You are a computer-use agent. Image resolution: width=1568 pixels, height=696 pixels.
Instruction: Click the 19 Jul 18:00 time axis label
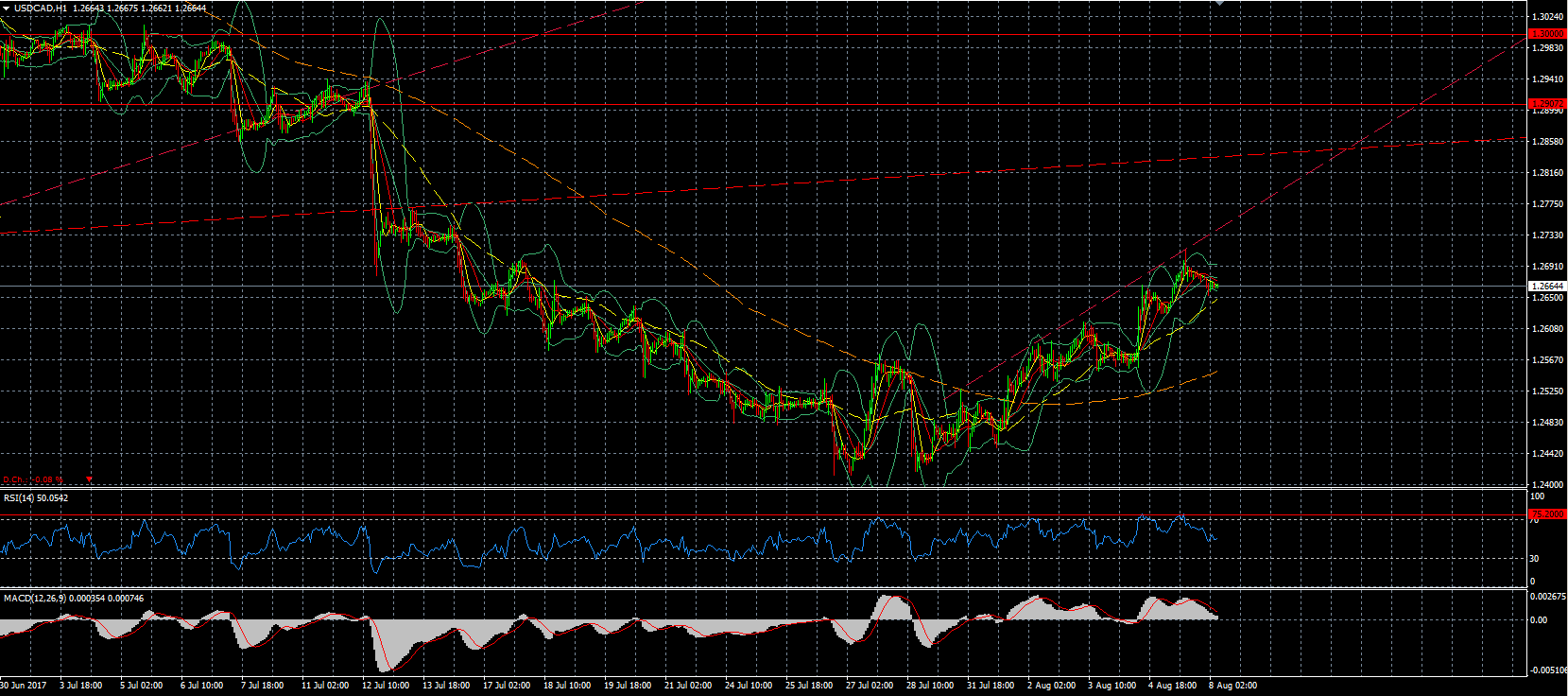pyautogui.click(x=628, y=686)
